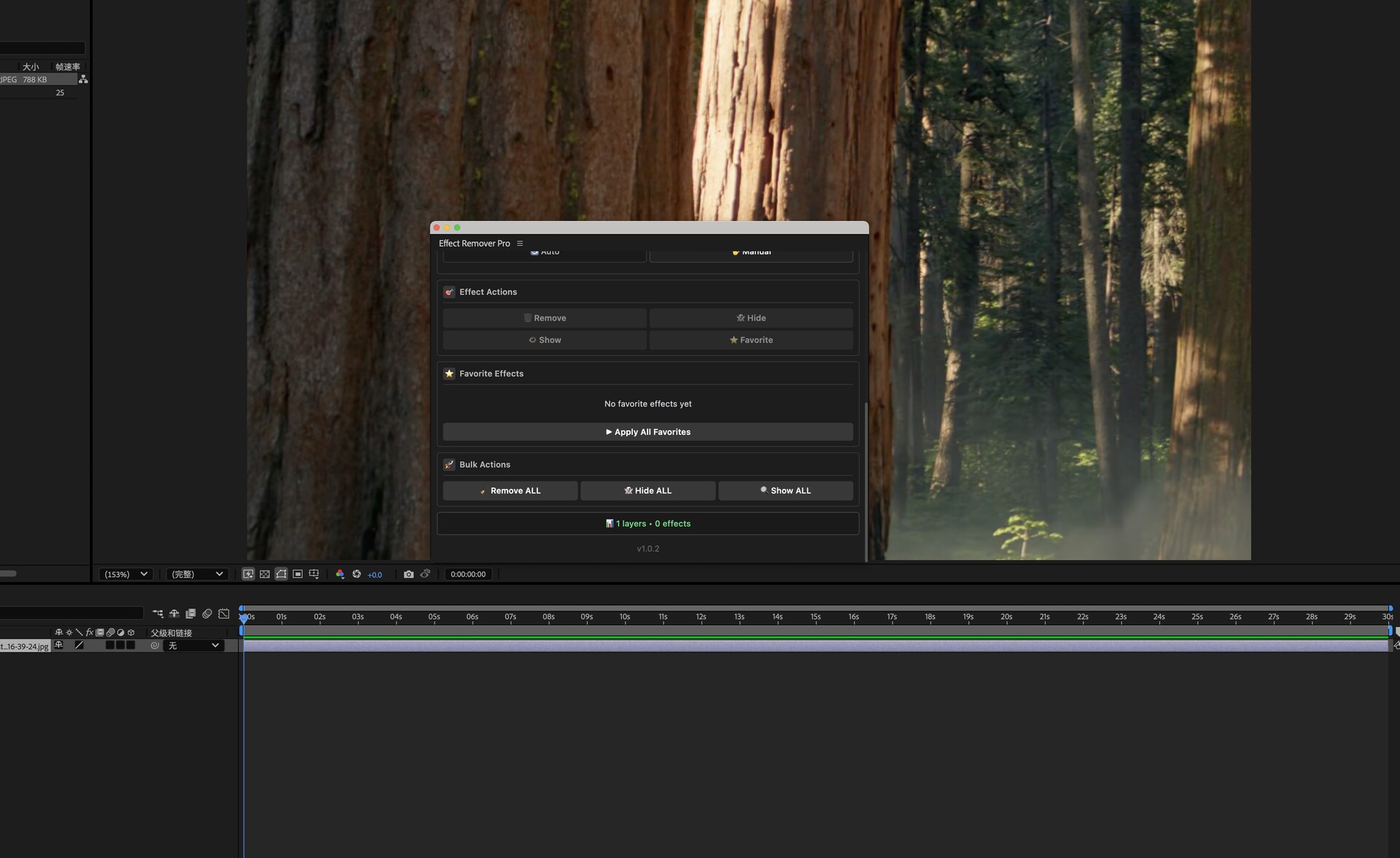Open grid and guide options icon

314,574
